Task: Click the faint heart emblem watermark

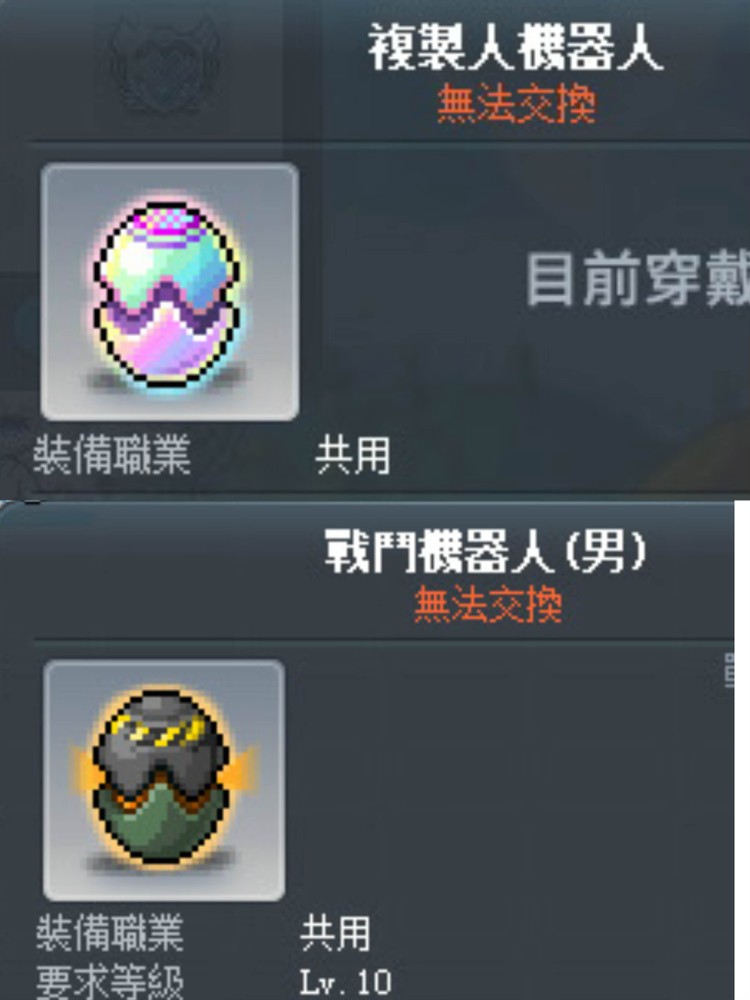Action: (165, 66)
